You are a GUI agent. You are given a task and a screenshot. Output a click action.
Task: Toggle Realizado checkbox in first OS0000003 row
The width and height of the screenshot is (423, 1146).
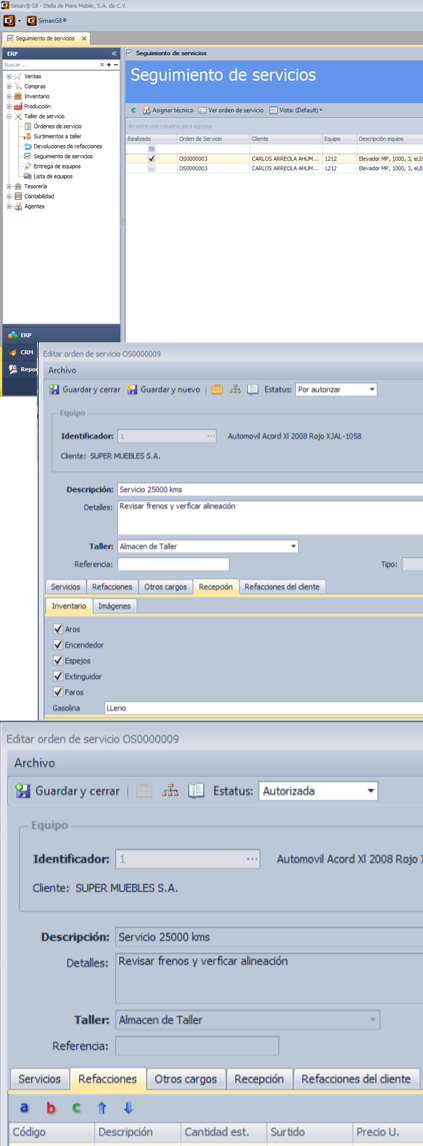click(x=151, y=158)
